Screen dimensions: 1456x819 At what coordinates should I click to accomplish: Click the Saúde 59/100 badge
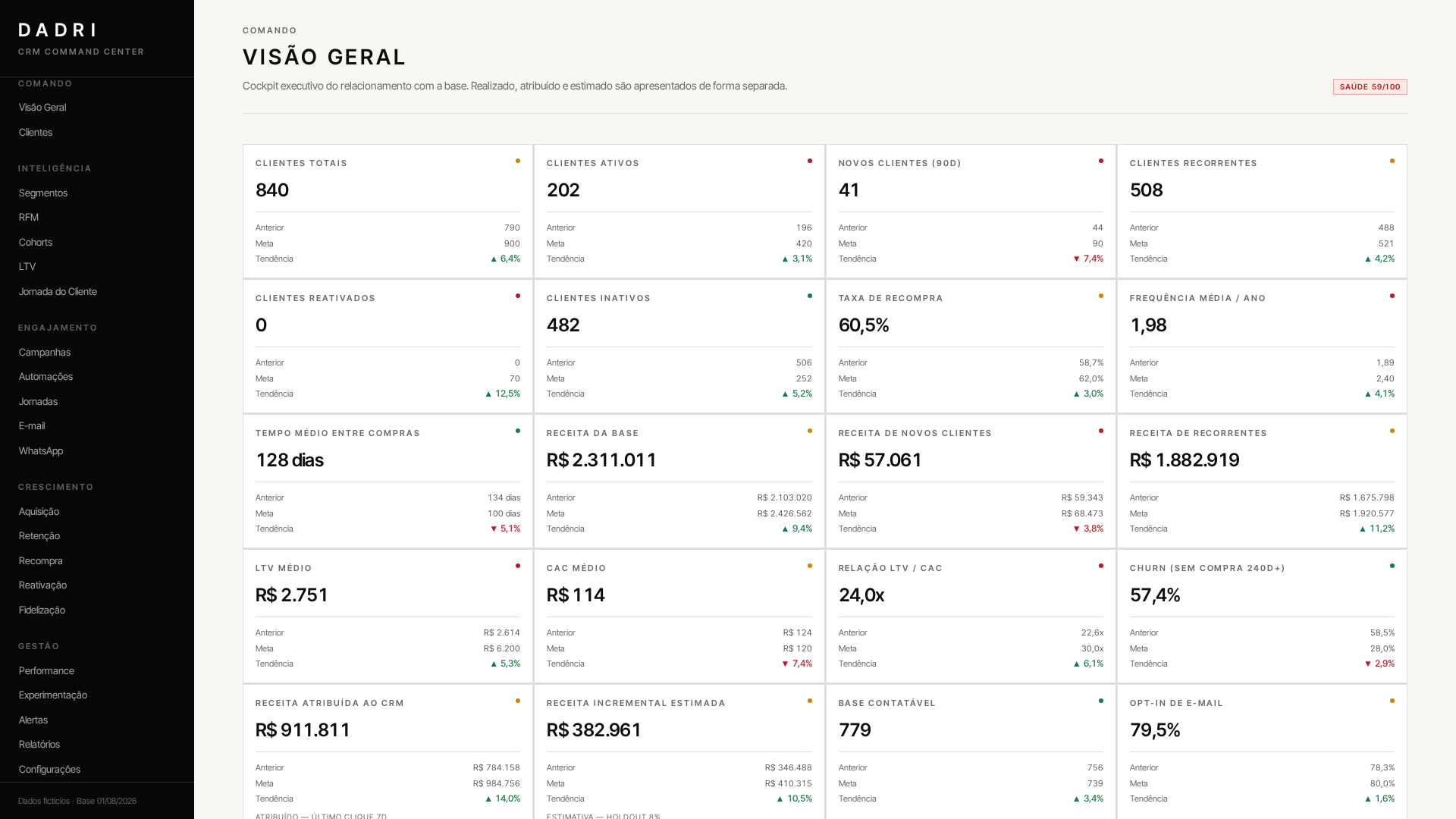point(1370,87)
